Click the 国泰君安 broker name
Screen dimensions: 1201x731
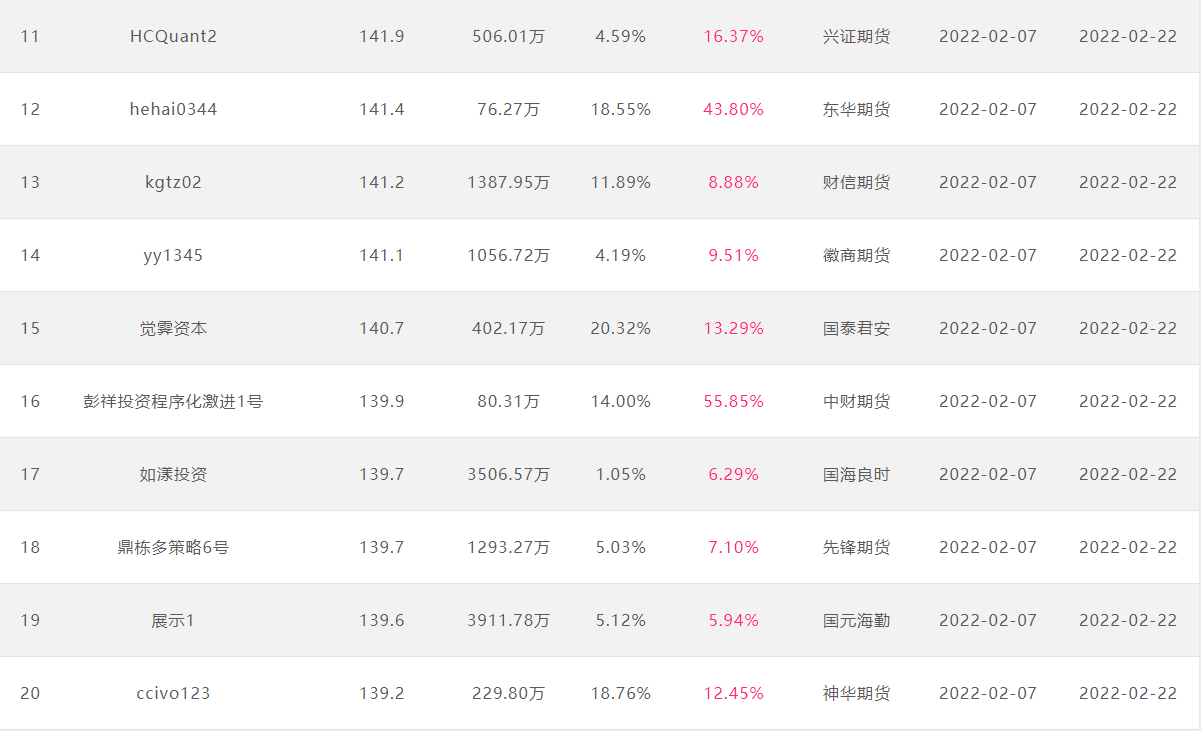coord(856,328)
